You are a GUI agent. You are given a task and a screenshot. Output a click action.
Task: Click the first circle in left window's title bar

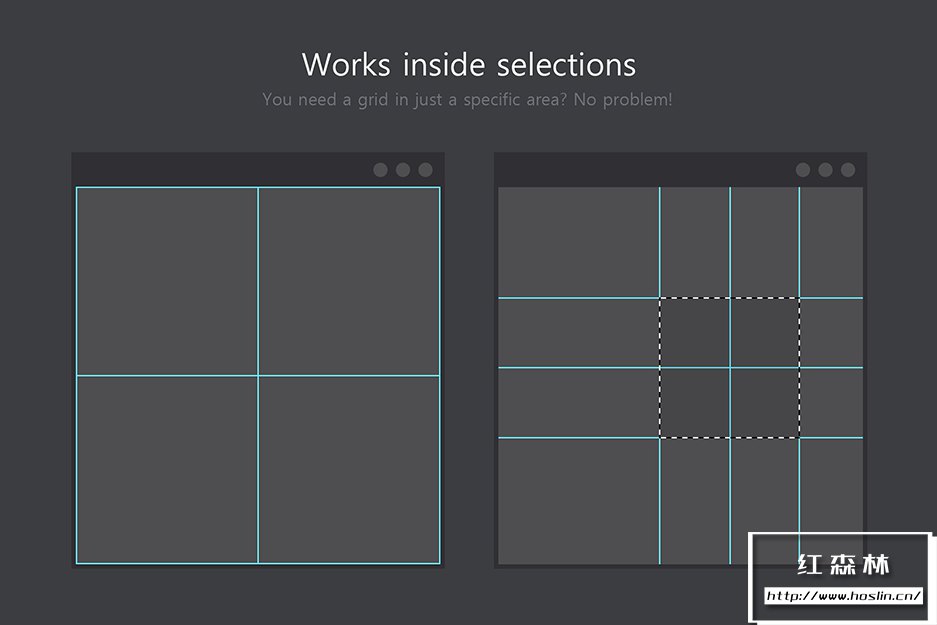pyautogui.click(x=380, y=170)
